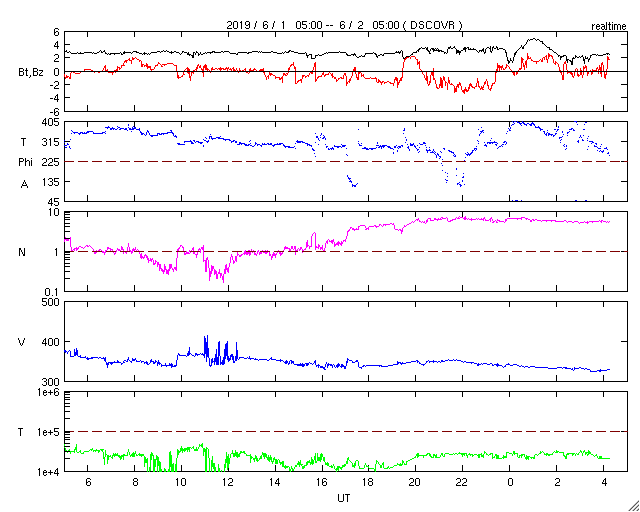Viewport: 640px width, 512px height.
Task: Click the 'N' density axis label
Action: point(22,252)
